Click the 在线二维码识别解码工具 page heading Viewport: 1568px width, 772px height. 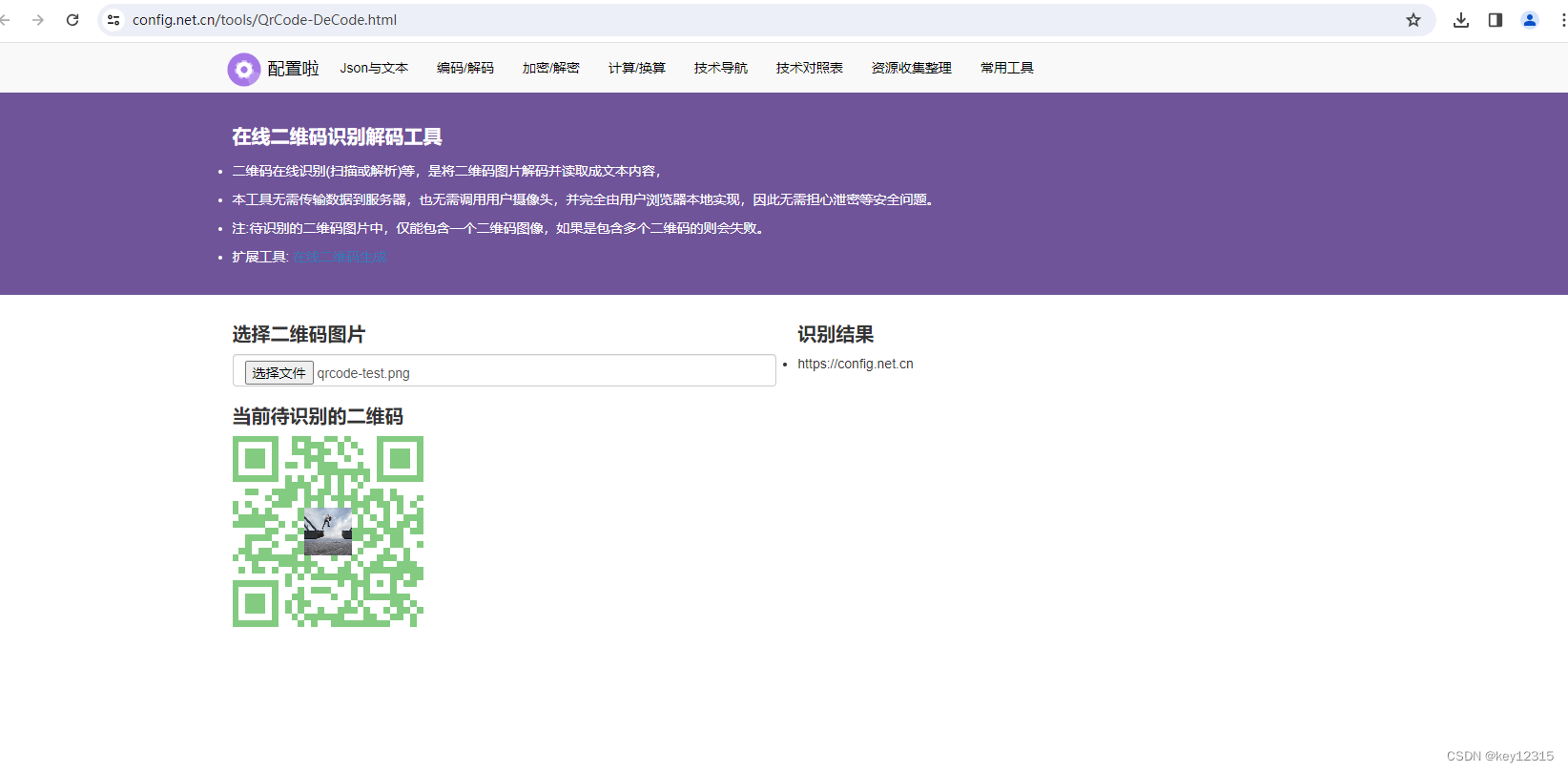pos(337,136)
